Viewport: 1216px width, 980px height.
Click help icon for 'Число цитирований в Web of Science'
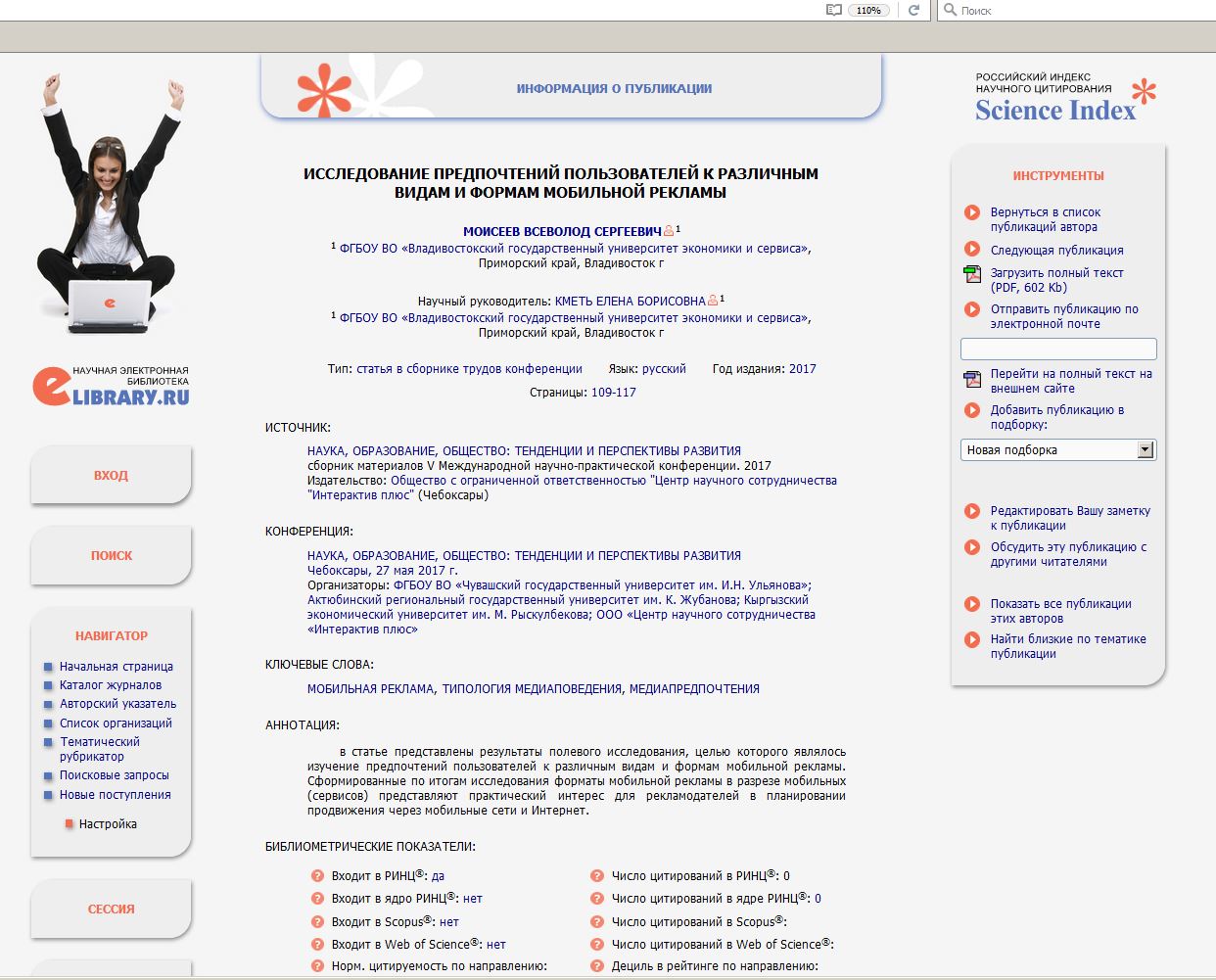[597, 945]
